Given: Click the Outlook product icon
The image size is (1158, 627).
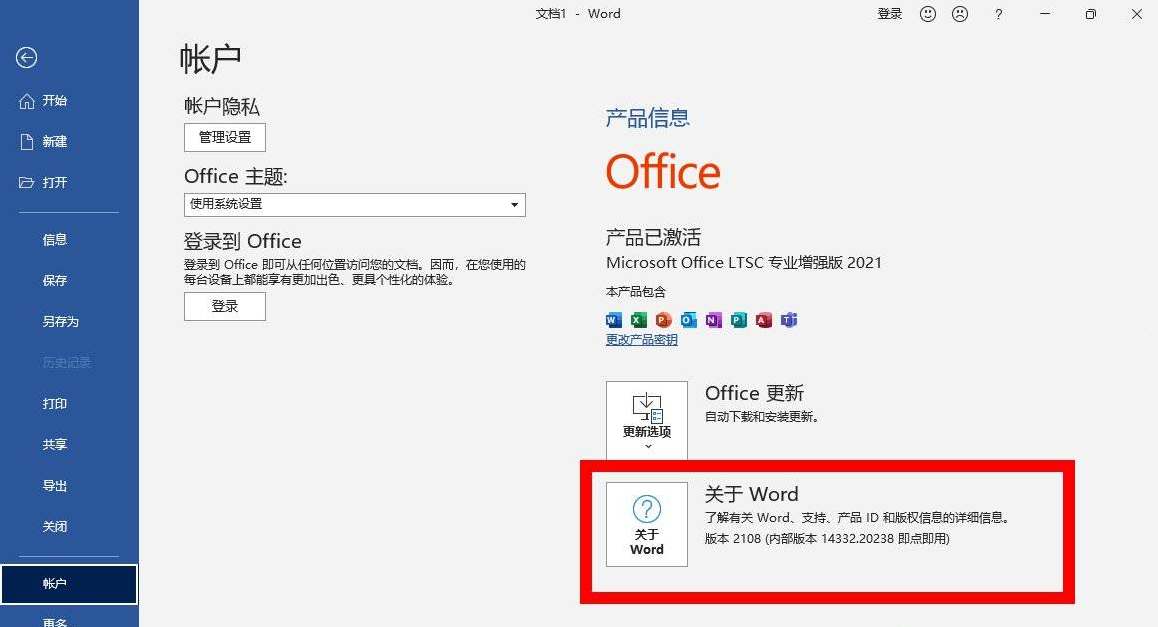Looking at the screenshot, I should pyautogui.click(x=689, y=320).
